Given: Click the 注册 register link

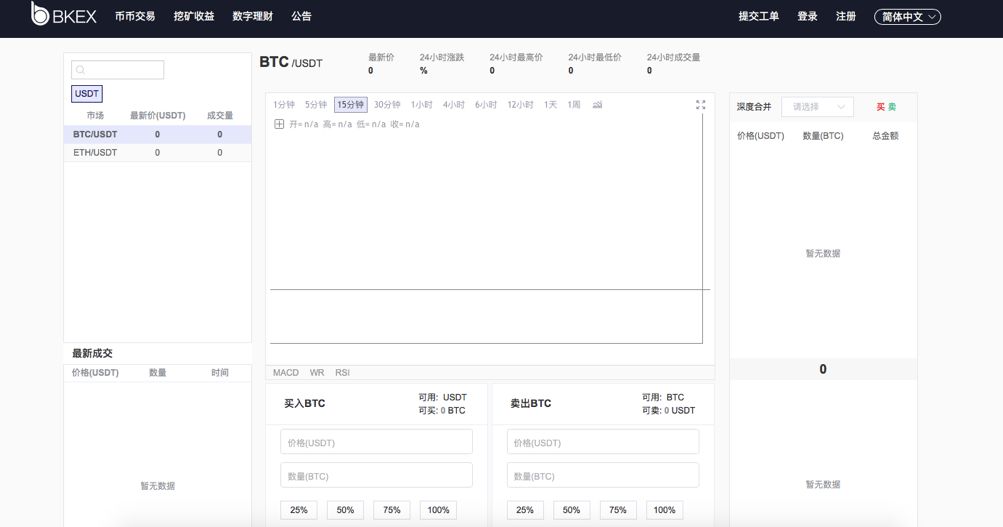Looking at the screenshot, I should click(x=846, y=16).
